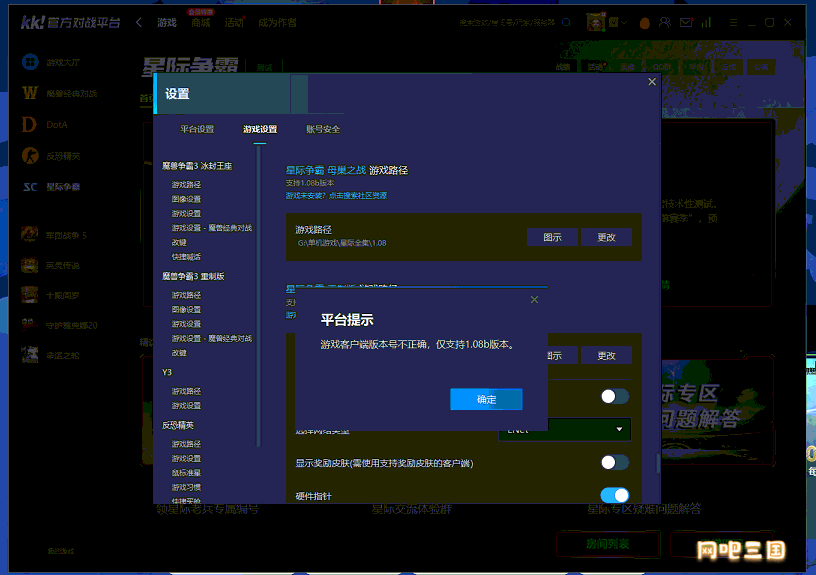Open 游戏 in the top navigation
Screen dimensions: 816x575
click(x=167, y=23)
